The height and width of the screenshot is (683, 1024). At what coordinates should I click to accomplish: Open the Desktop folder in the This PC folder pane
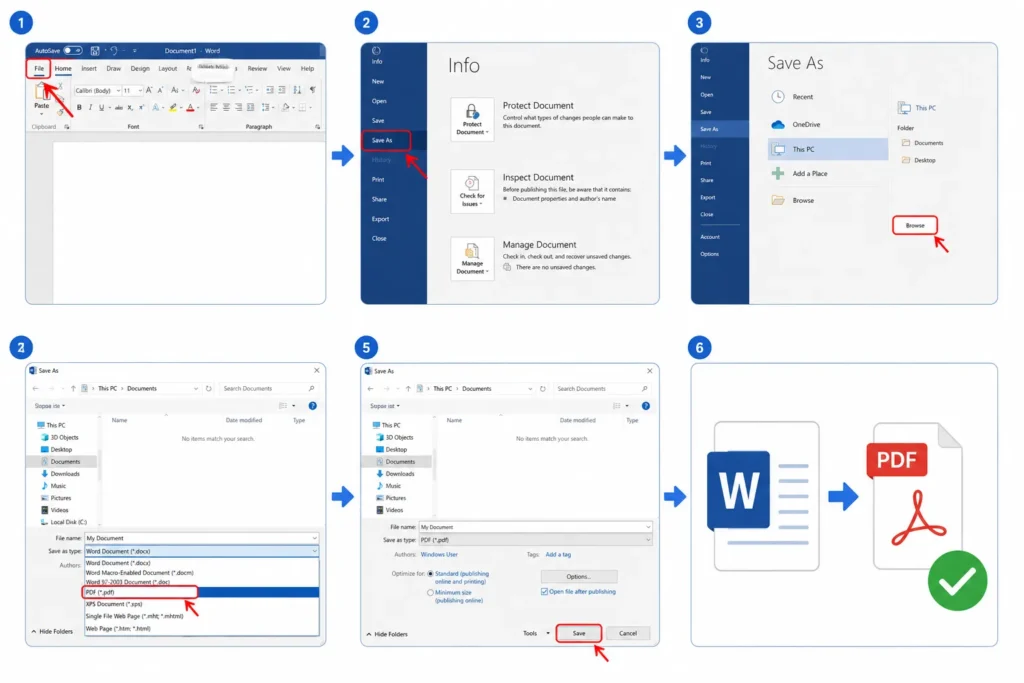pyautogui.click(x=919, y=160)
